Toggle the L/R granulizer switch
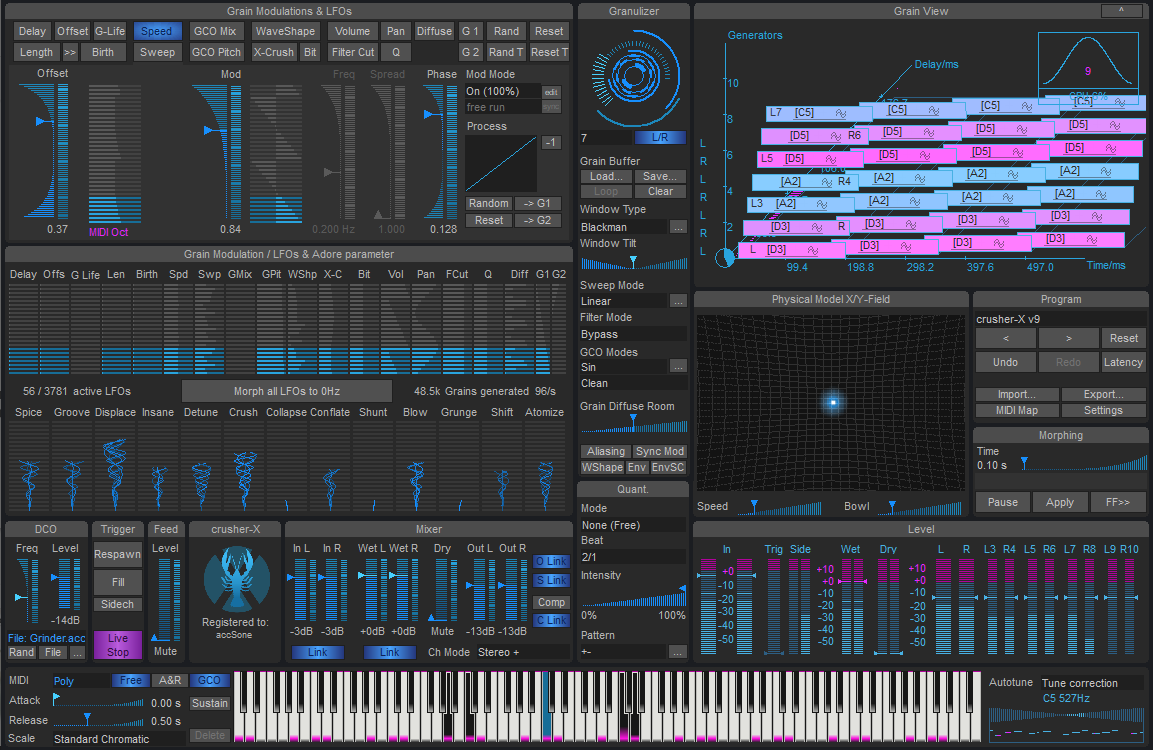 click(659, 138)
